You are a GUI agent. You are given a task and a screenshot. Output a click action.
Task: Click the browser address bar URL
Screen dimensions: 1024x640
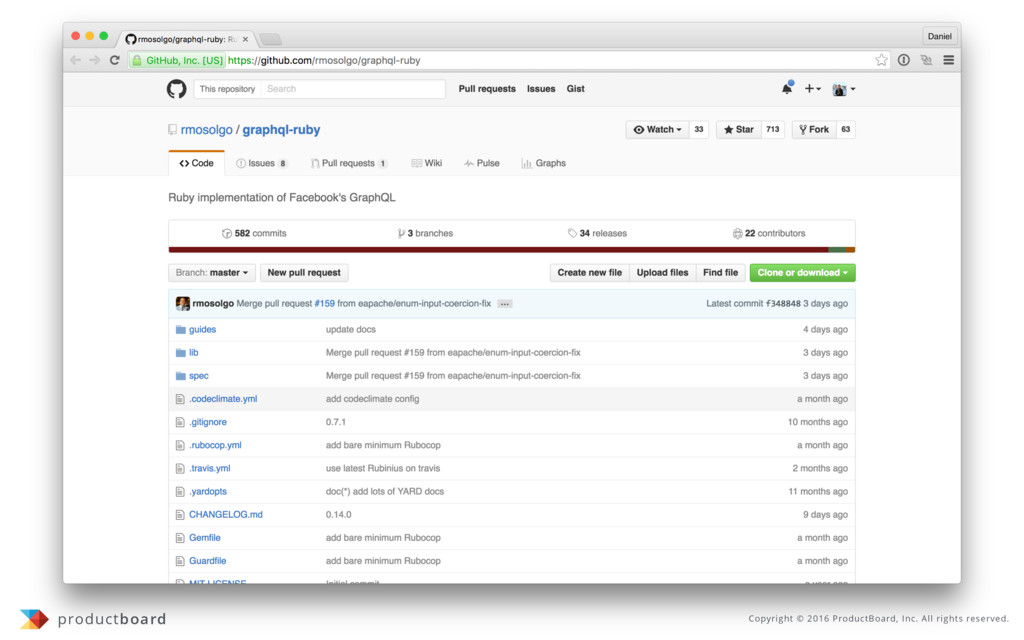tap(324, 60)
